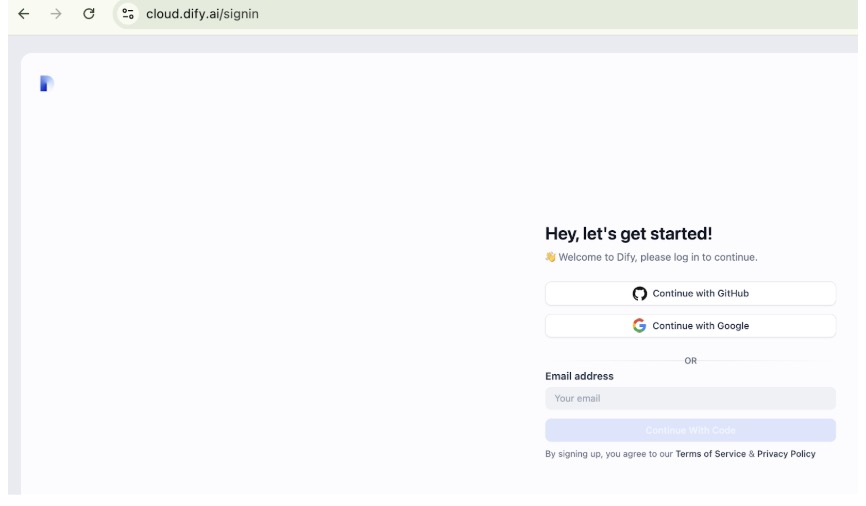Screen dimensions: 866x506
Task: Click the Continue With Code button
Action: [x=690, y=430]
